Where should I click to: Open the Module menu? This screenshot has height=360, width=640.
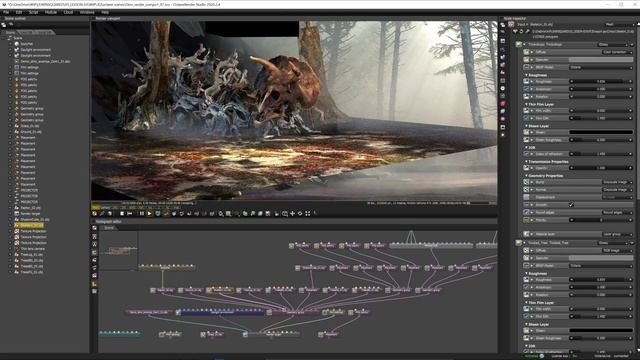coord(51,12)
